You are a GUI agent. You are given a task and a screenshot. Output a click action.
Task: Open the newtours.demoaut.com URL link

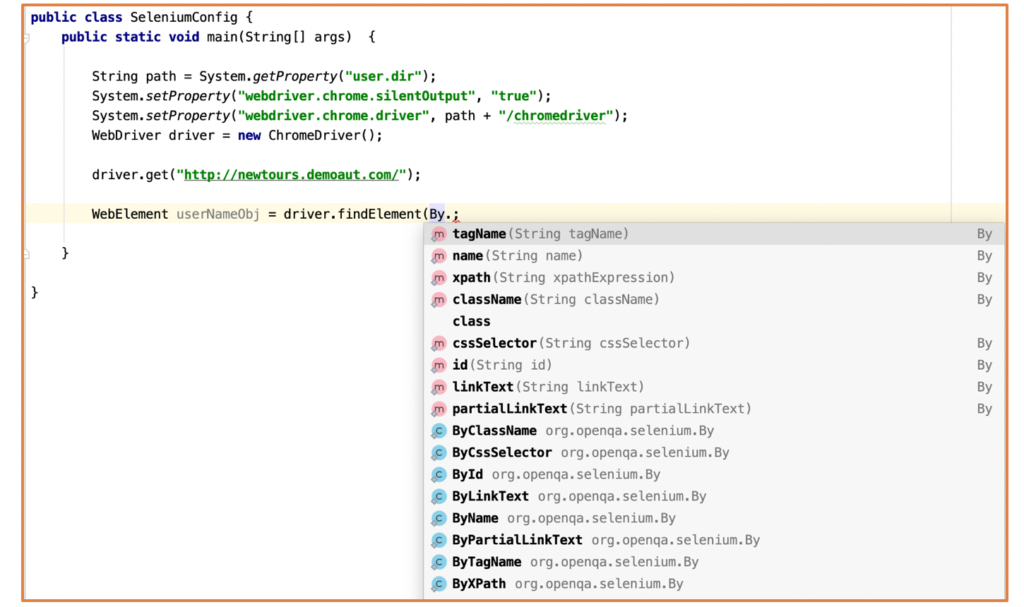291,174
